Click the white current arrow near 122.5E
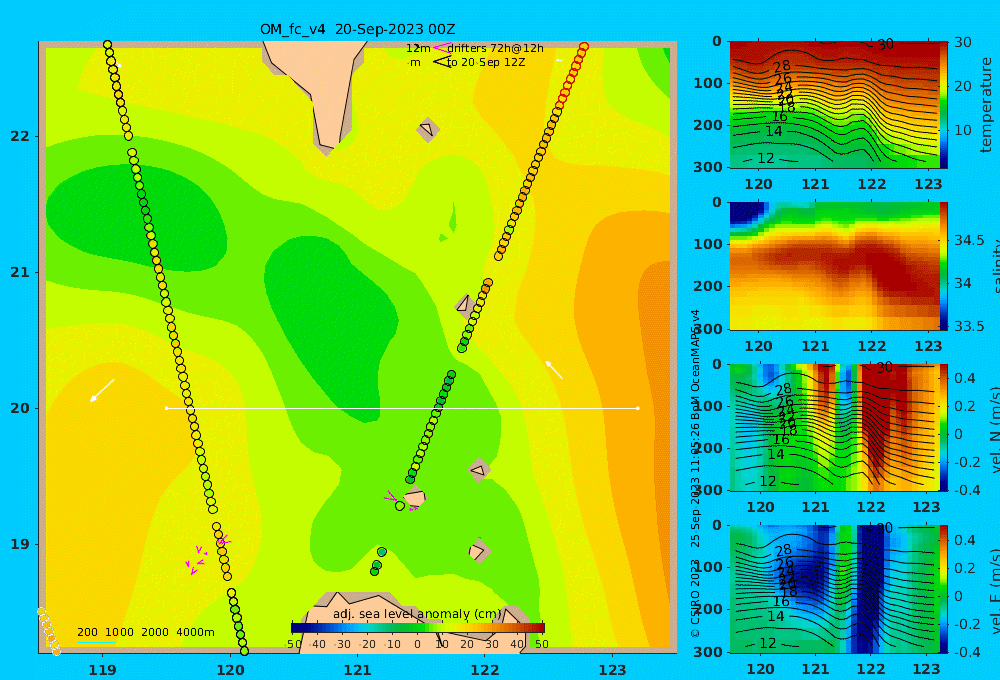The height and width of the screenshot is (680, 1000). click(554, 370)
